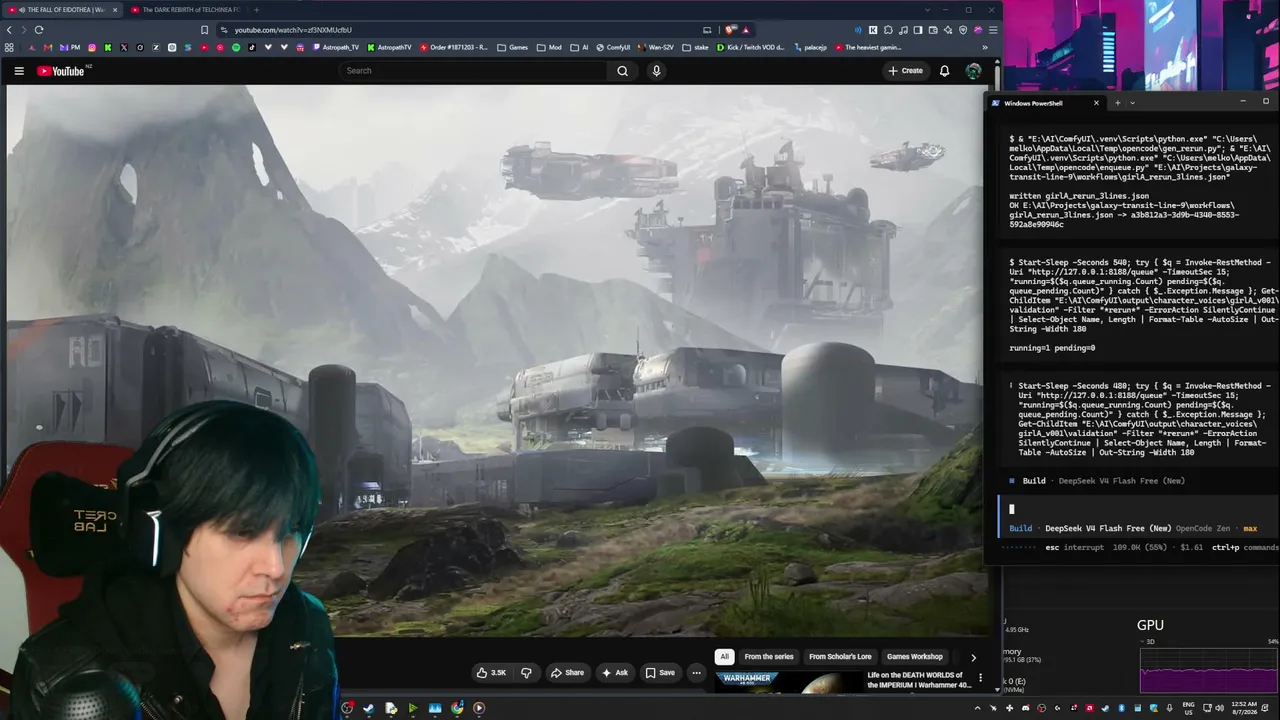Image resolution: width=1280 pixels, height=720 pixels.
Task: Open The heaviest gamin... bookmark
Action: [x=867, y=47]
